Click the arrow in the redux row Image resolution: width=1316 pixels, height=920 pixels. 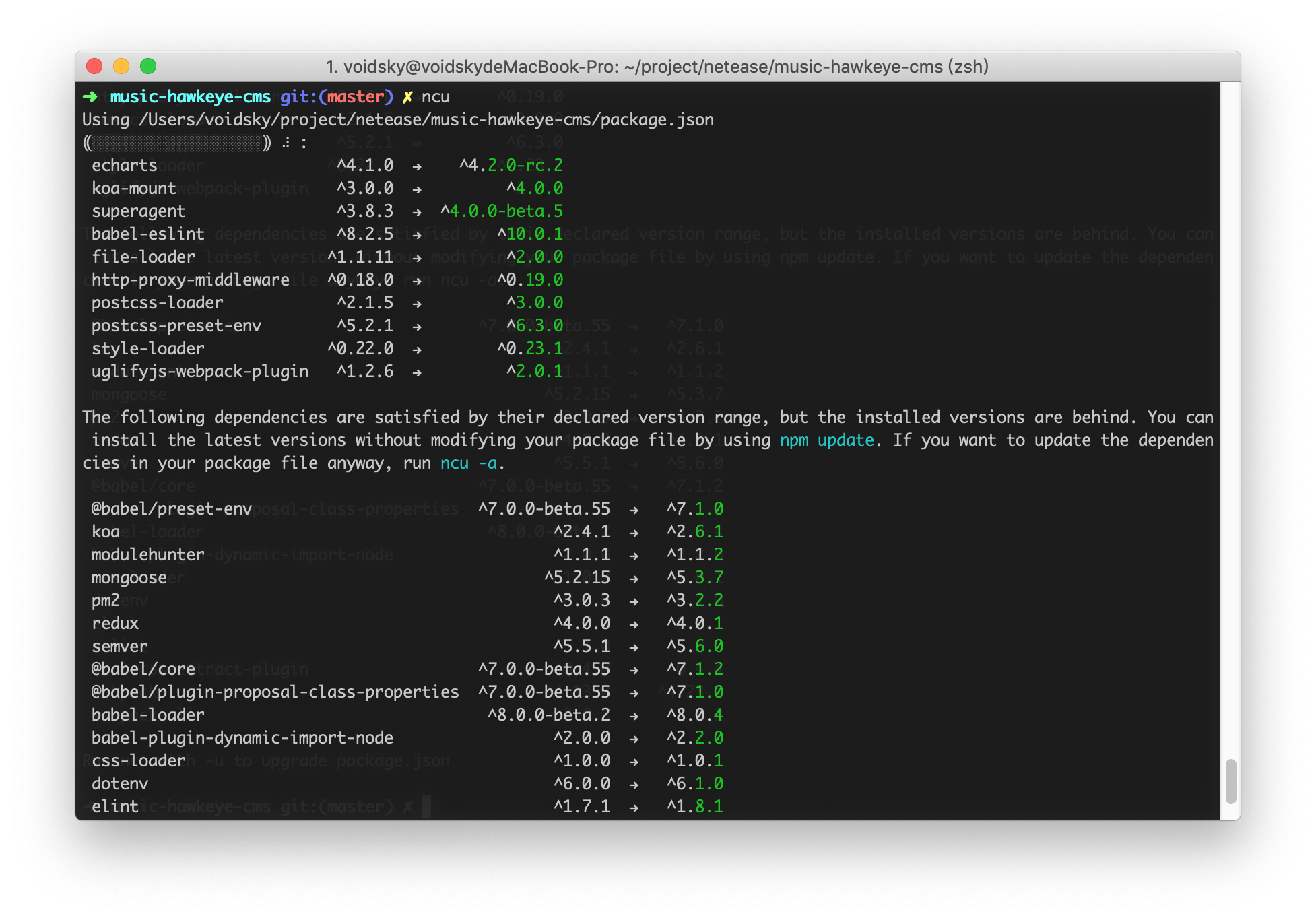[634, 624]
